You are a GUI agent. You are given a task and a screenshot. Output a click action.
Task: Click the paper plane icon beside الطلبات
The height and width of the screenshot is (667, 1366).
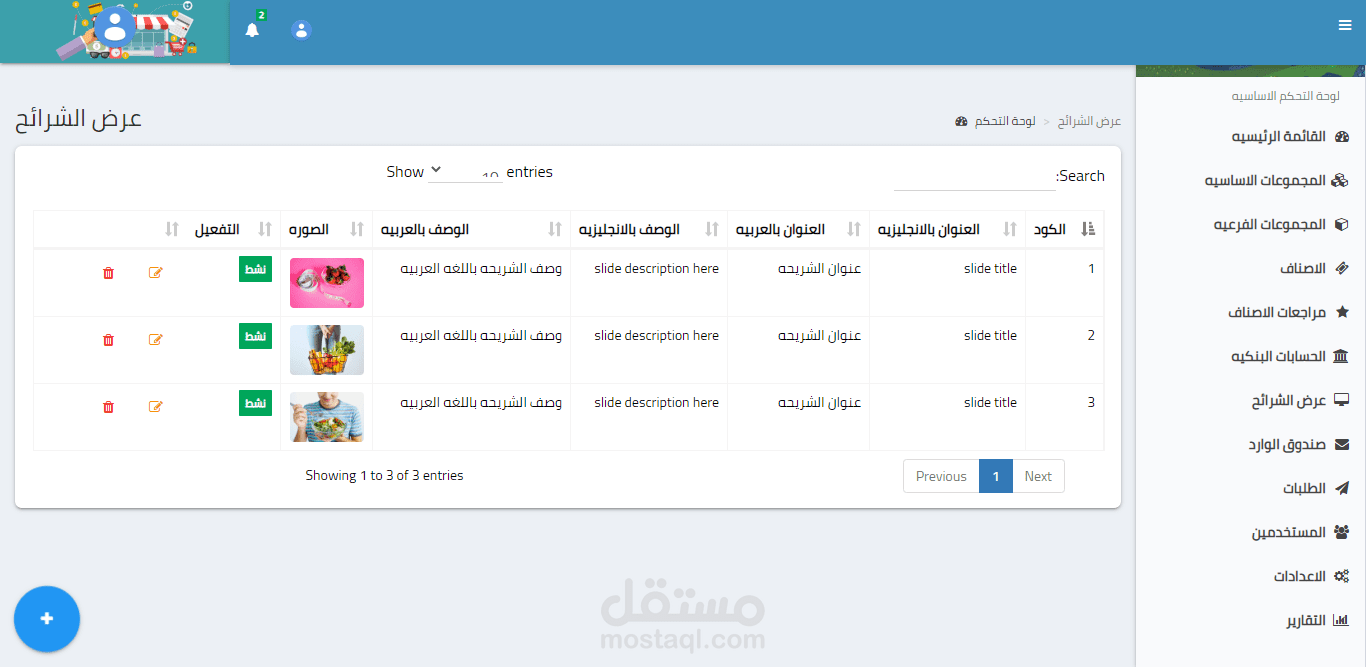pos(1342,489)
